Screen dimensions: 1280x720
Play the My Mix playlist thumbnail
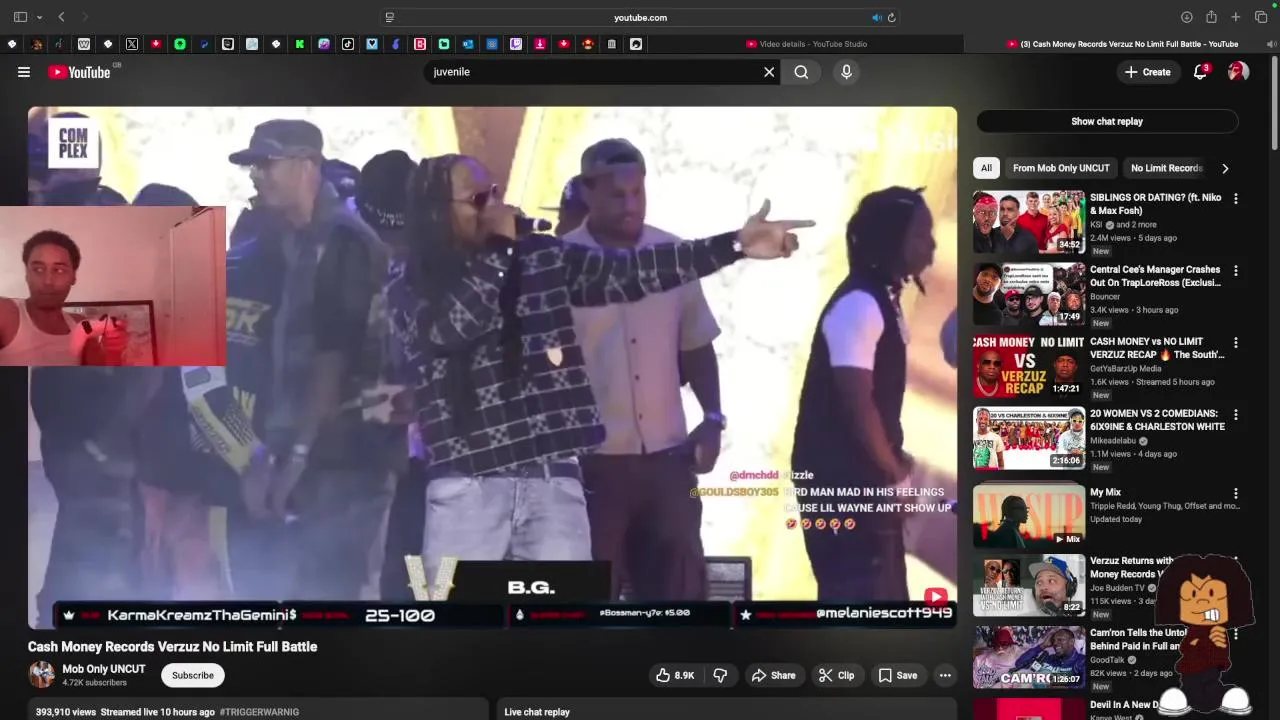point(1029,515)
